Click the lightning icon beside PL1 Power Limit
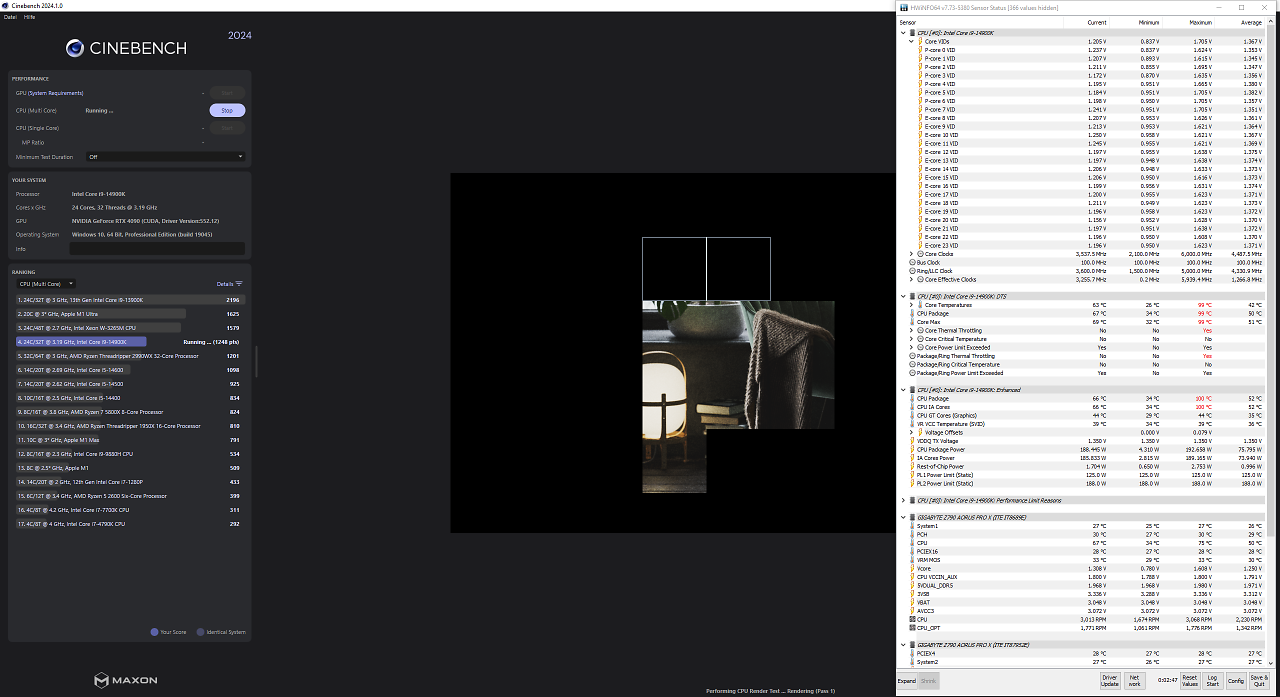 point(913,475)
